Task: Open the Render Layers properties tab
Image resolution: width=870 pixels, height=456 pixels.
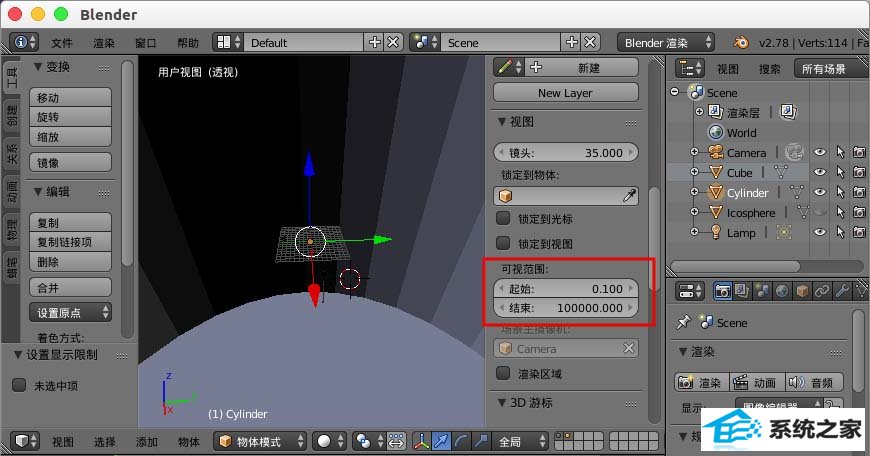Action: pyautogui.click(x=742, y=291)
